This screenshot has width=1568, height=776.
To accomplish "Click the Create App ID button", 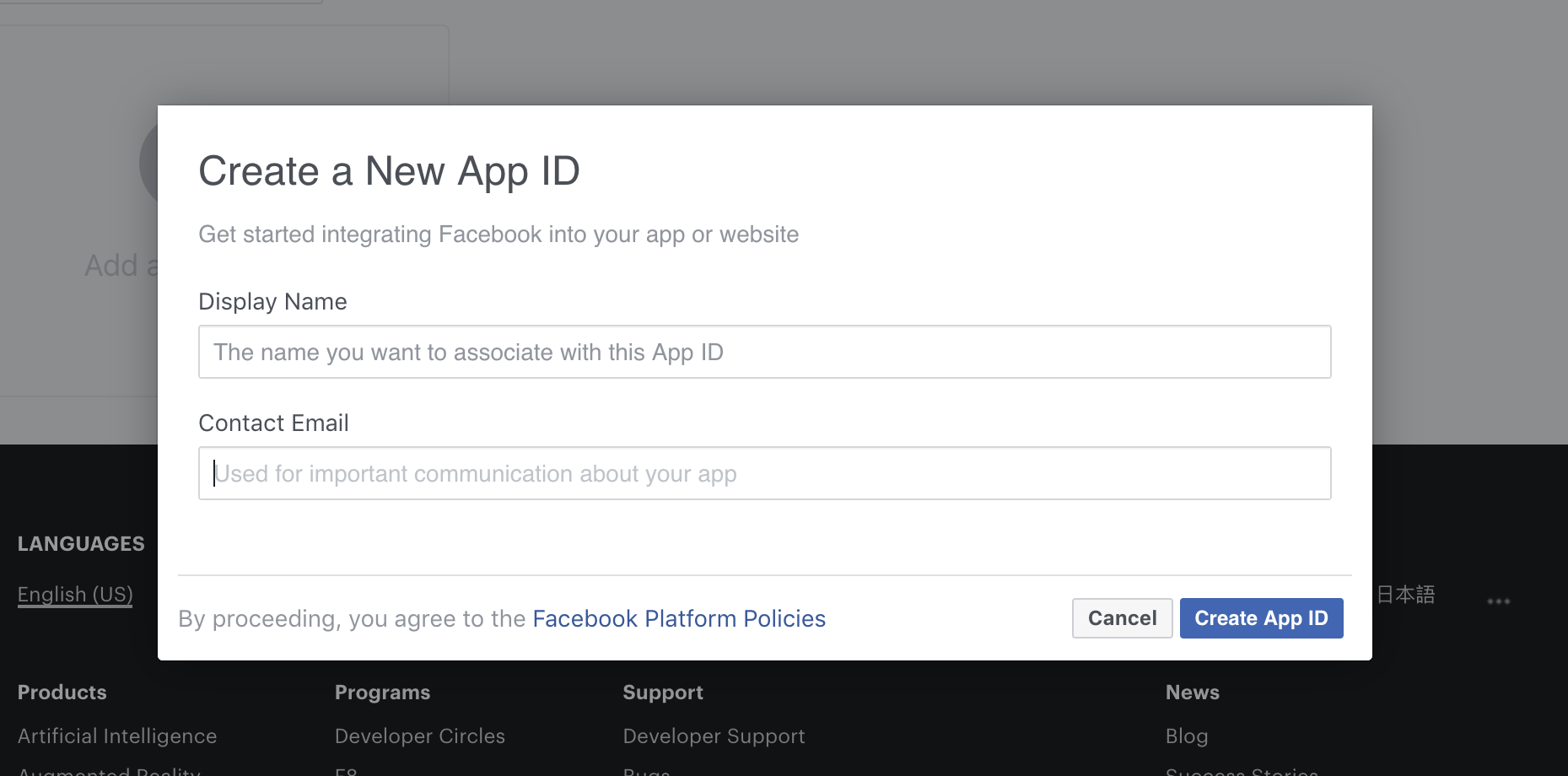I will point(1261,618).
